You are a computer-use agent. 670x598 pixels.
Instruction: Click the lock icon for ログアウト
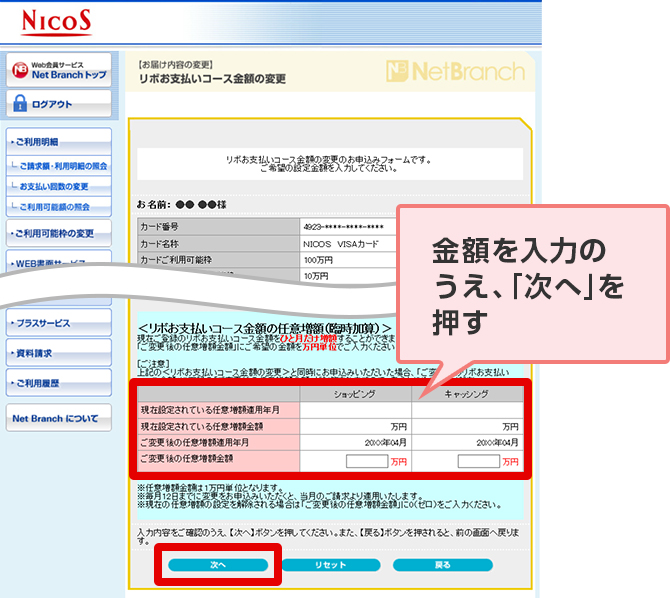pyautogui.click(x=19, y=103)
